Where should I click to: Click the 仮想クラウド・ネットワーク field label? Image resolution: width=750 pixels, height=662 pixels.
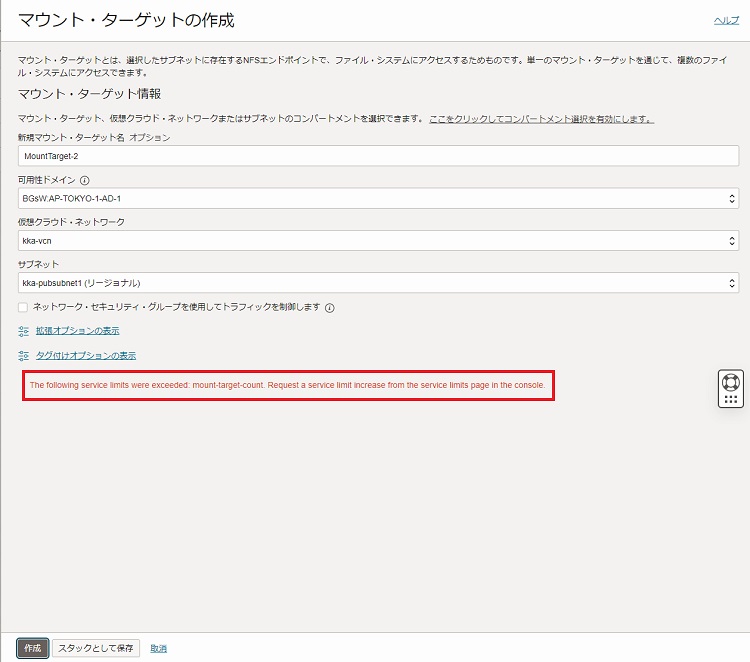coord(71,222)
